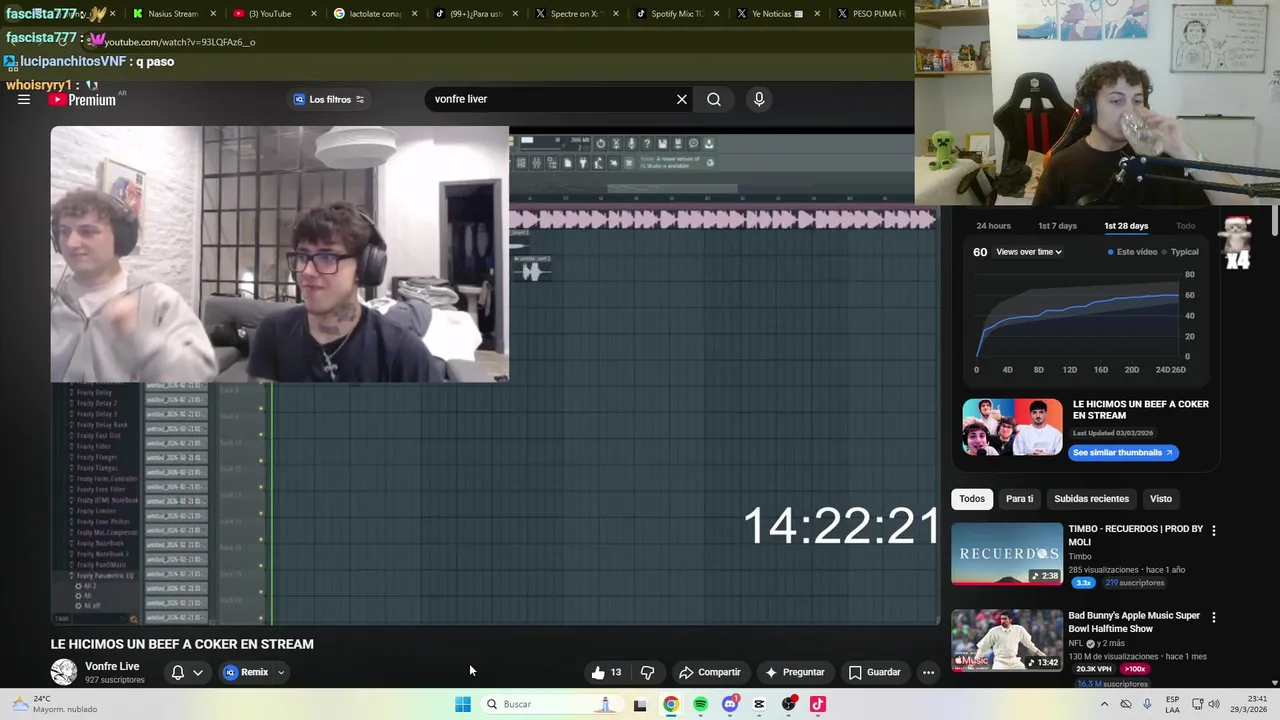Screen dimensions: 1280x720
Task: Open options menu for Bad Bunny's video
Action: click(1214, 617)
